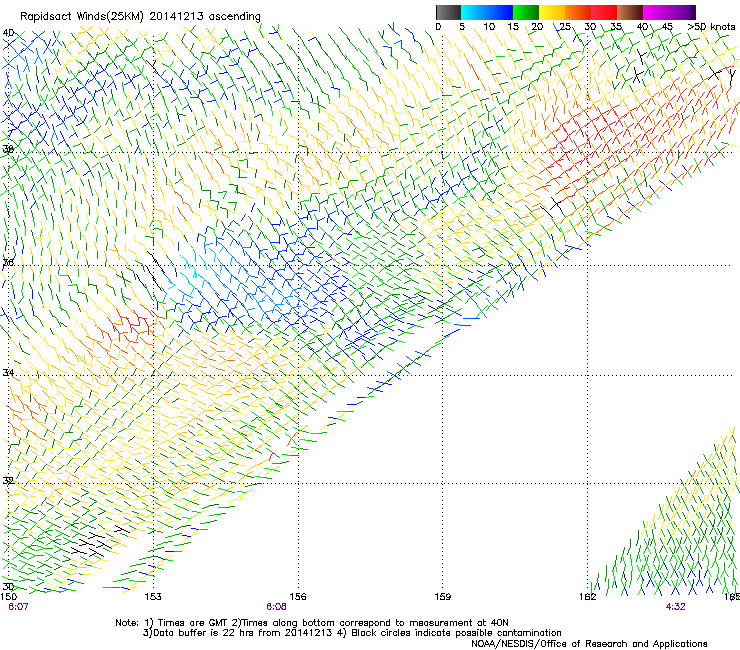
Task: Select the cyan 5-10 knots legend swatch
Action: coord(474,12)
